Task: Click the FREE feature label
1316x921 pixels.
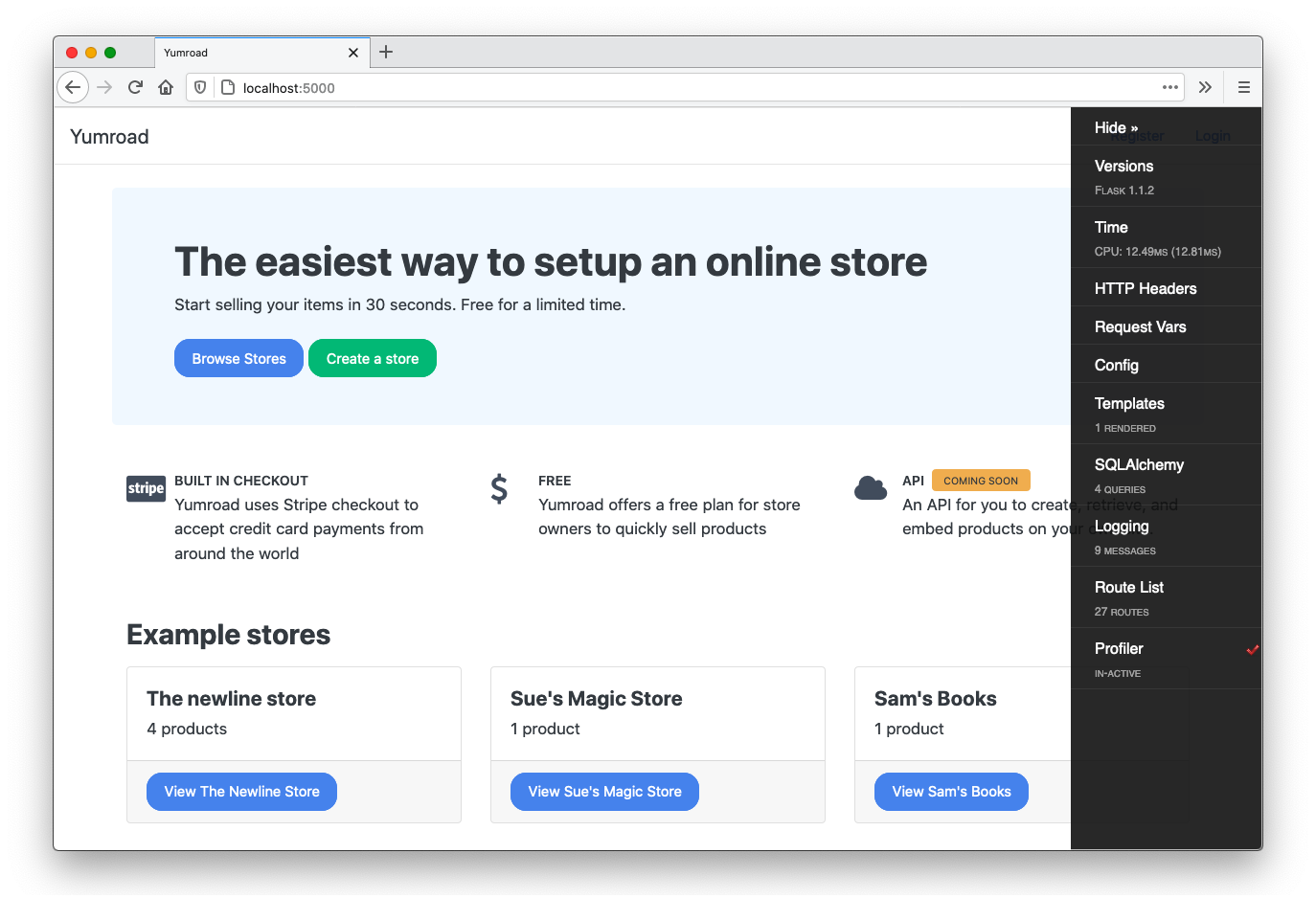Action: (x=555, y=481)
